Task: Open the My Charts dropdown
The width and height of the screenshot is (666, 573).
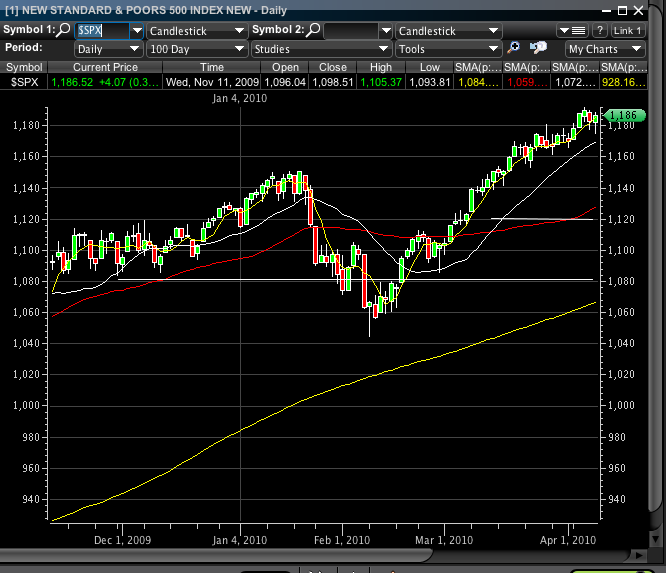Action: pyautogui.click(x=603, y=48)
